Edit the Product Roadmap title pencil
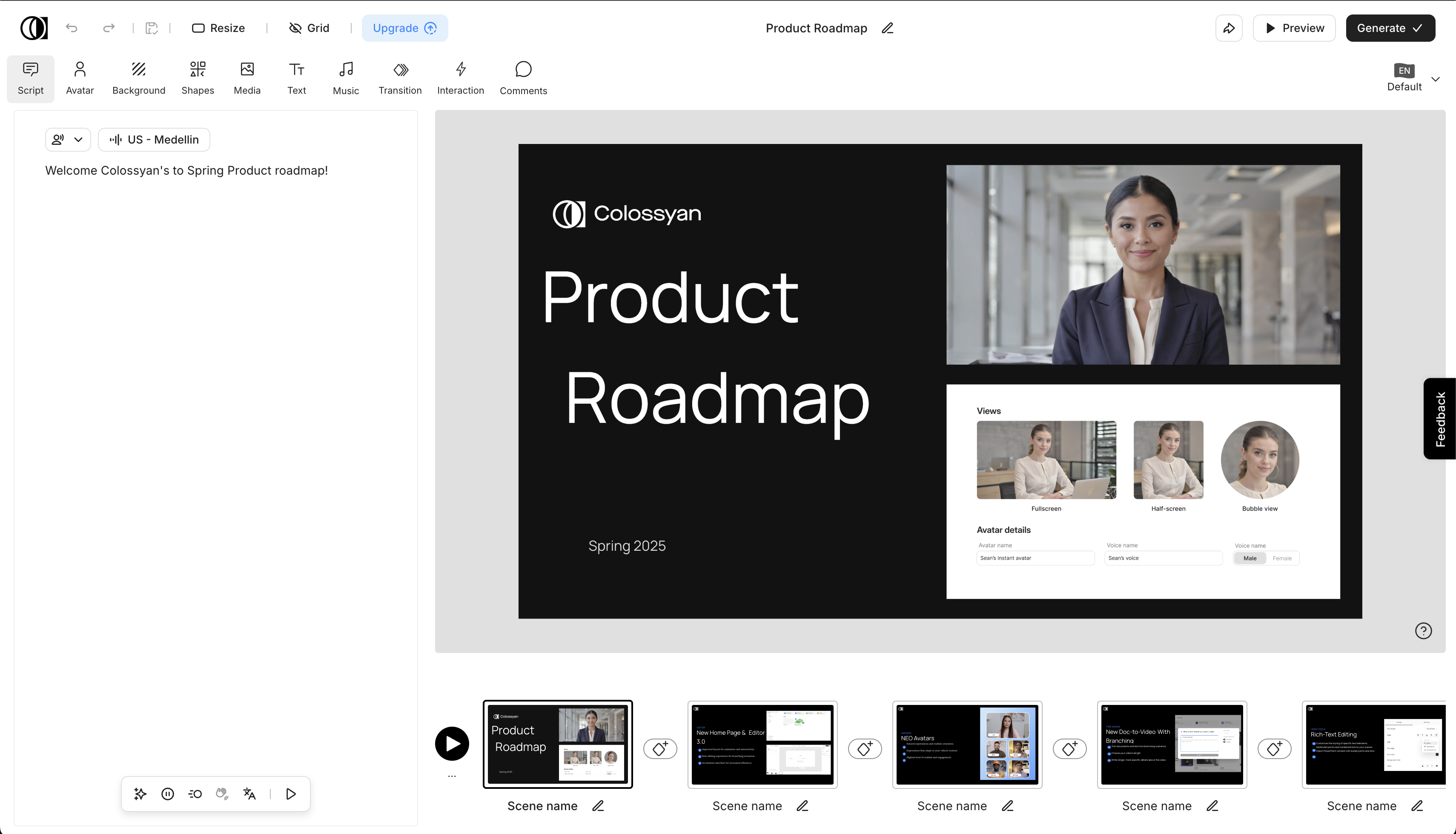Screen dimensions: 1456x834 click(x=888, y=28)
